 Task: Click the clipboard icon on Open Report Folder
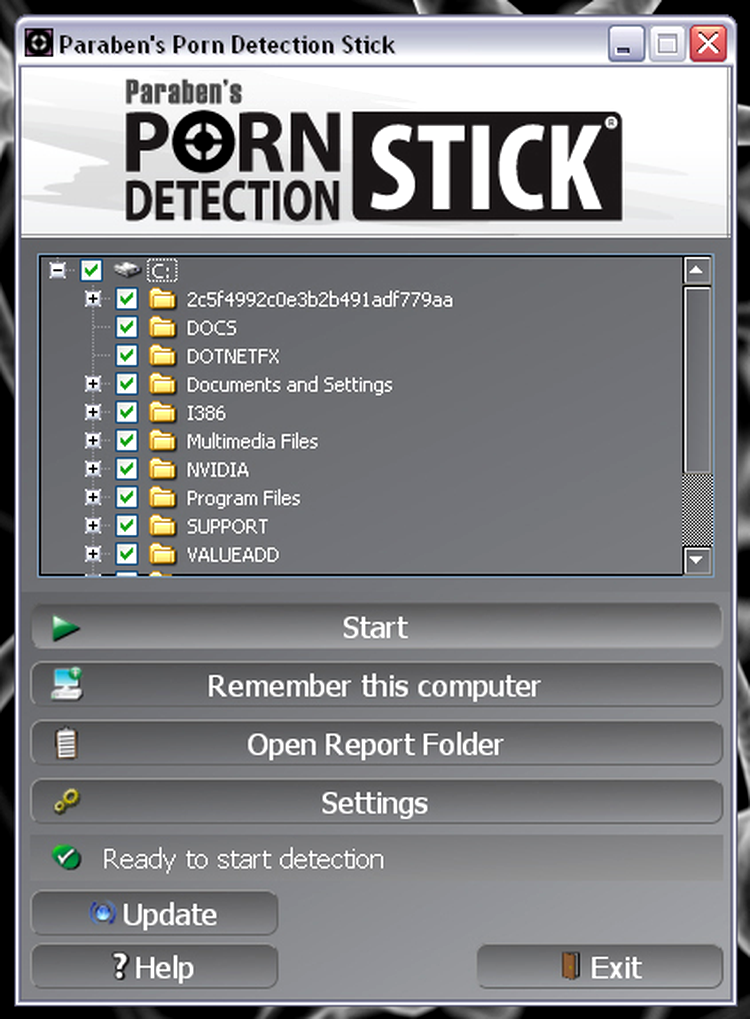pyautogui.click(x=66, y=743)
